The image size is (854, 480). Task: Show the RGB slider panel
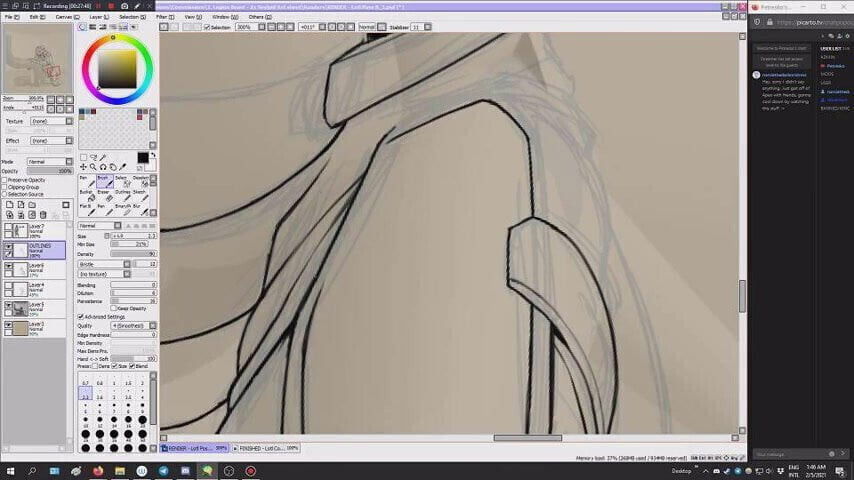(x=93, y=27)
